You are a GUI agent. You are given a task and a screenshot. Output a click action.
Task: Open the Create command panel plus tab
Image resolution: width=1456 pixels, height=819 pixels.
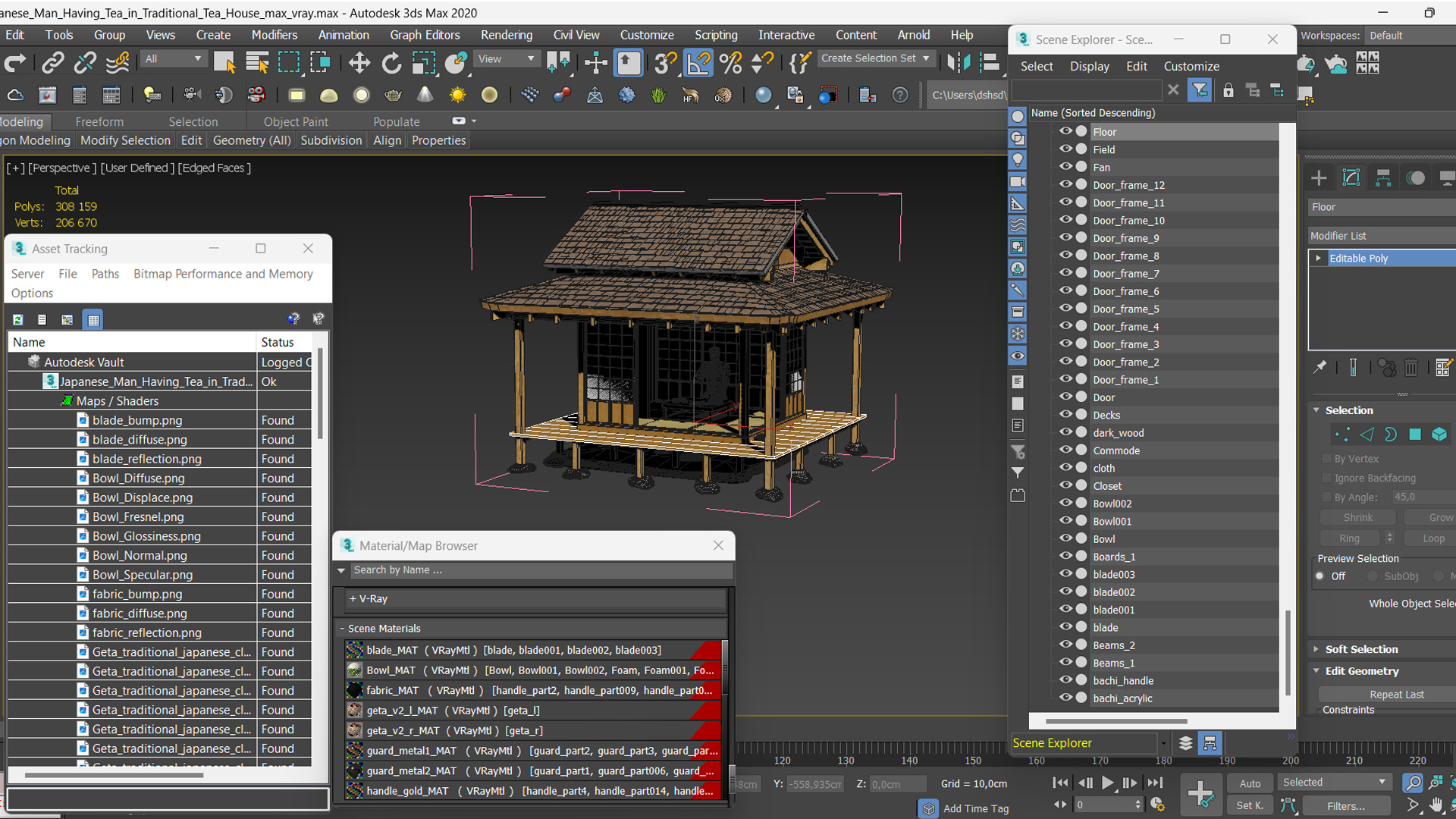point(1319,178)
